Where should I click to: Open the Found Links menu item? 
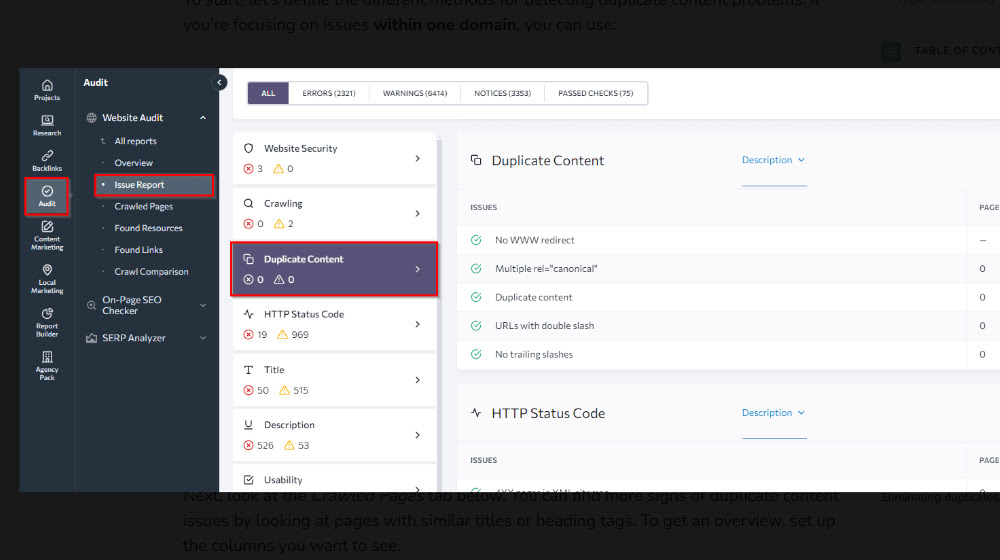point(138,249)
